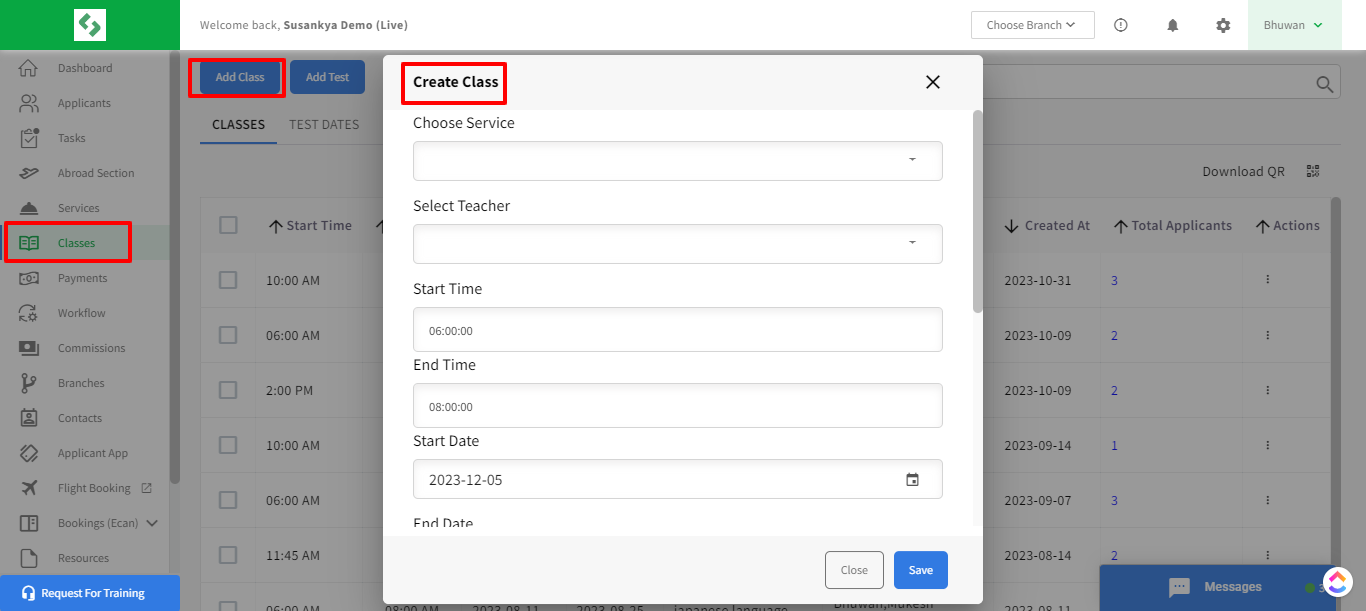This screenshot has width=1366, height=611.
Task: Save the new class
Action: tap(919, 569)
